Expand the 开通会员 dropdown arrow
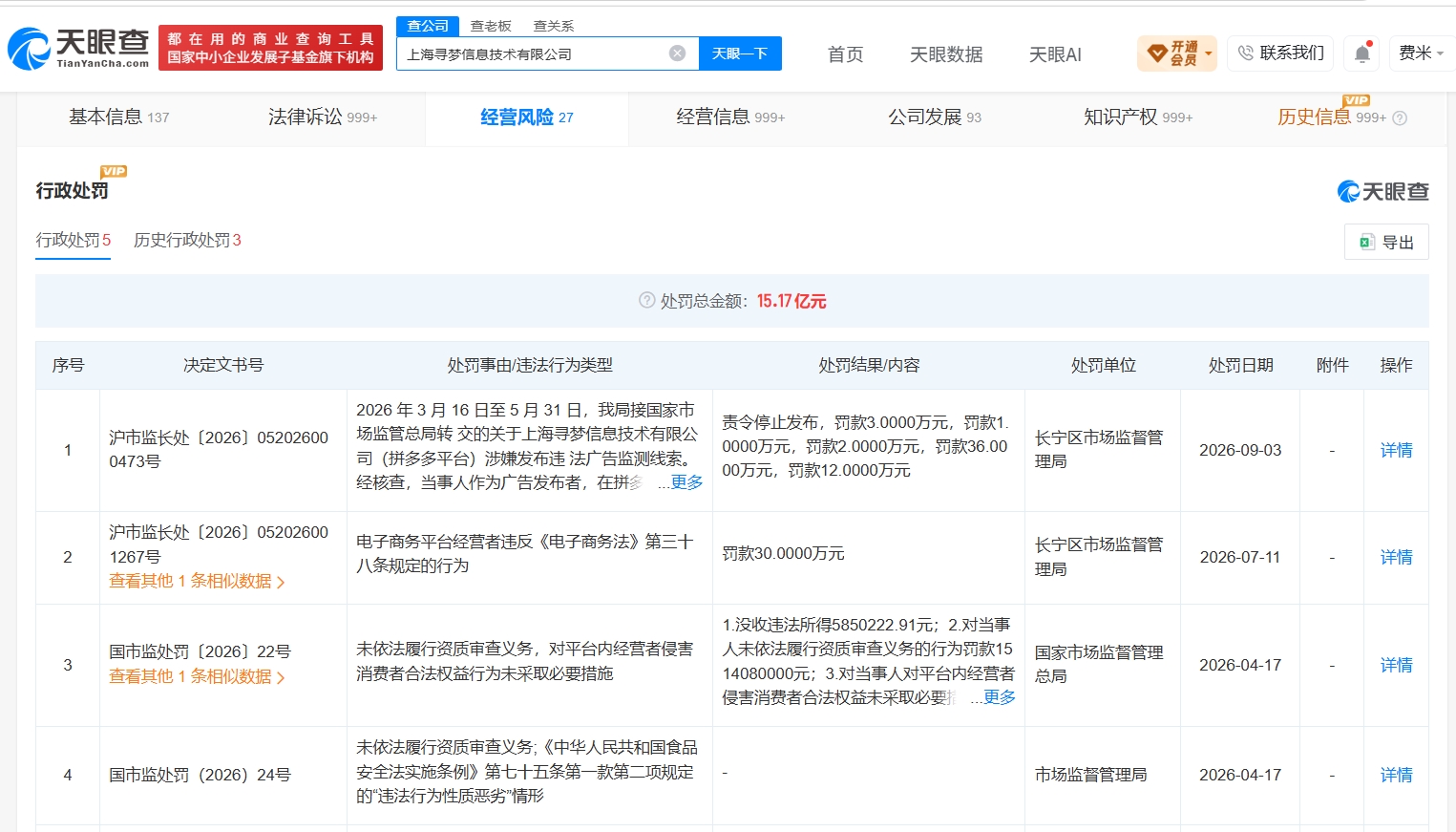 point(1209,53)
